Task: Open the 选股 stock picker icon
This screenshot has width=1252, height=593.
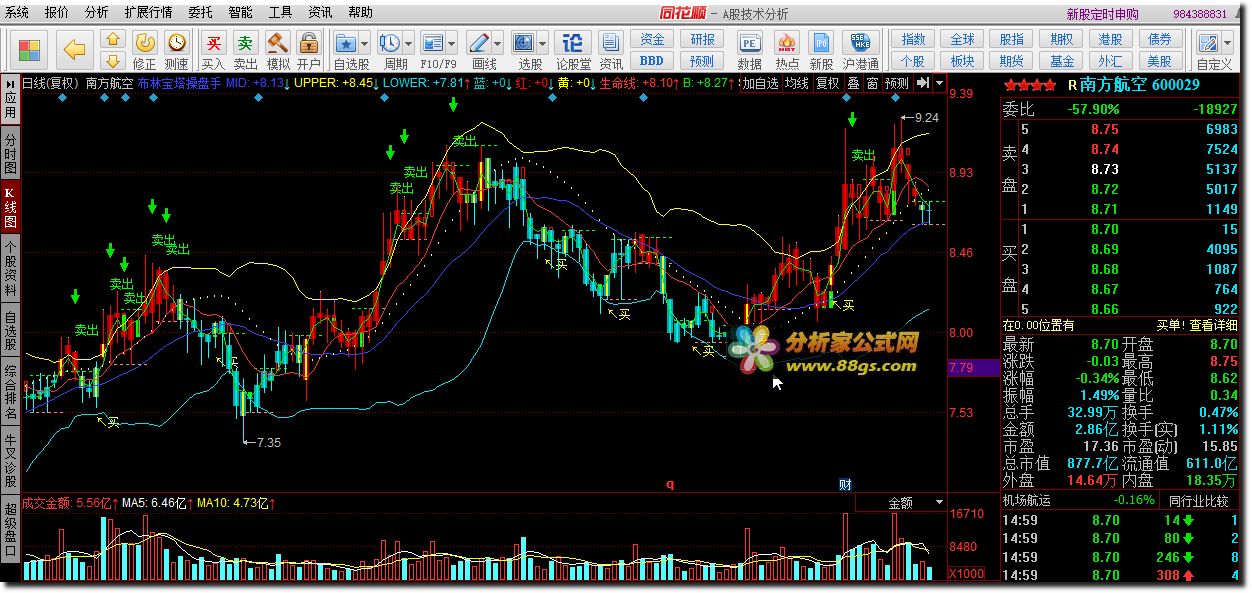Action: click(x=525, y=44)
